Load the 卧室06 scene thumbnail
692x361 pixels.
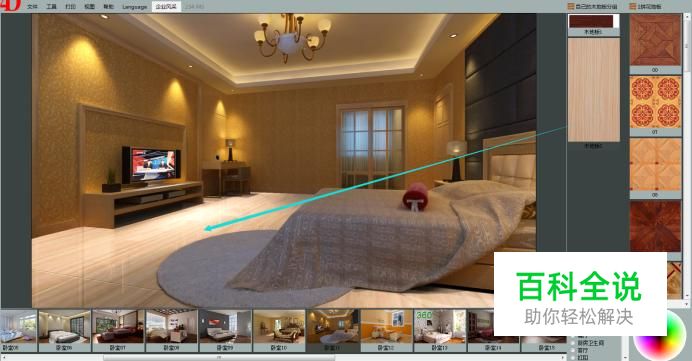click(x=64, y=330)
